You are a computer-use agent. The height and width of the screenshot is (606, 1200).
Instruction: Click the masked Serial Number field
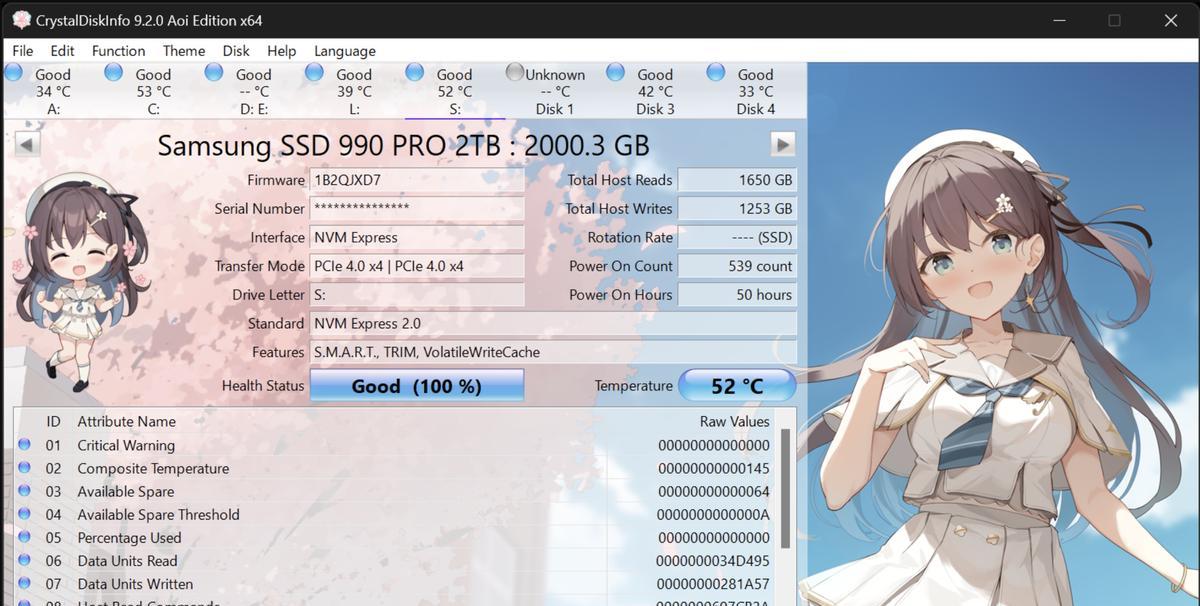point(417,208)
